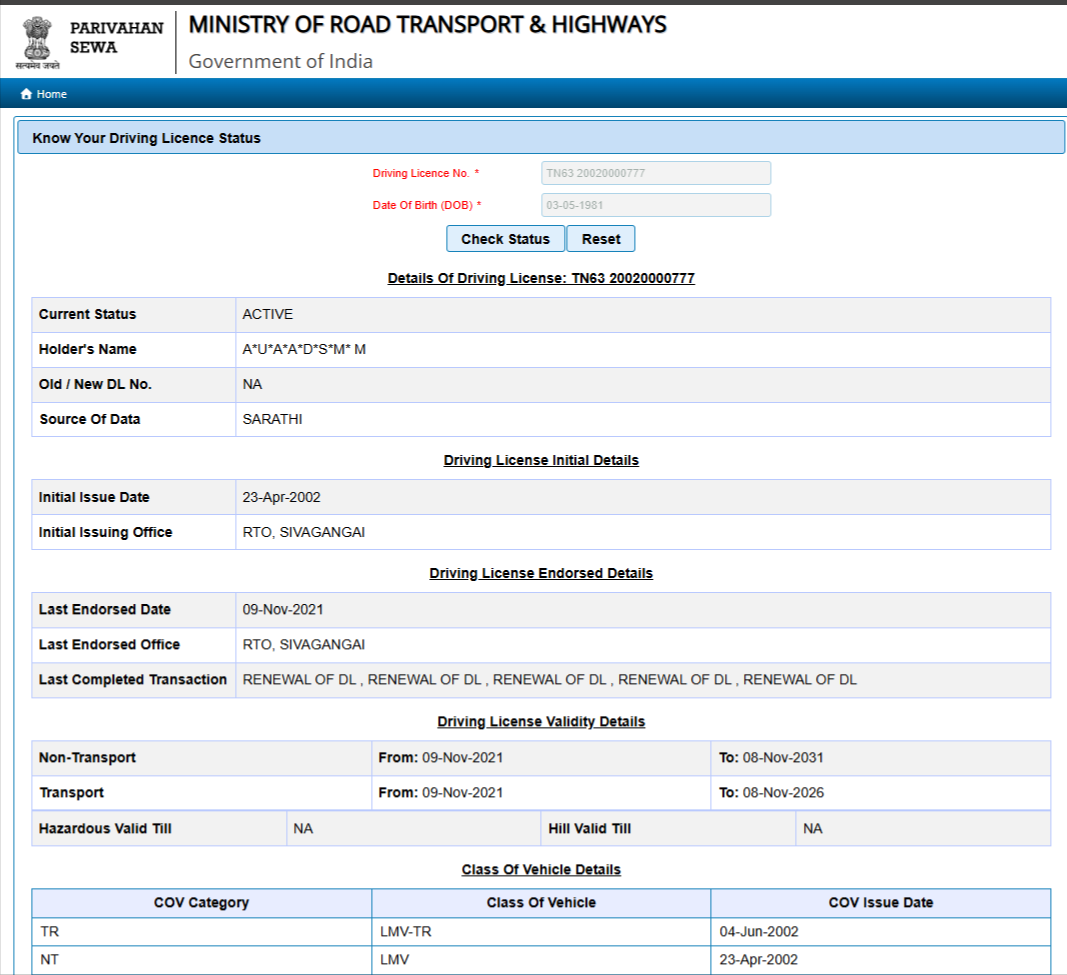Select the COV Category column header
Viewport: 1067px width, 975px height.
201,902
